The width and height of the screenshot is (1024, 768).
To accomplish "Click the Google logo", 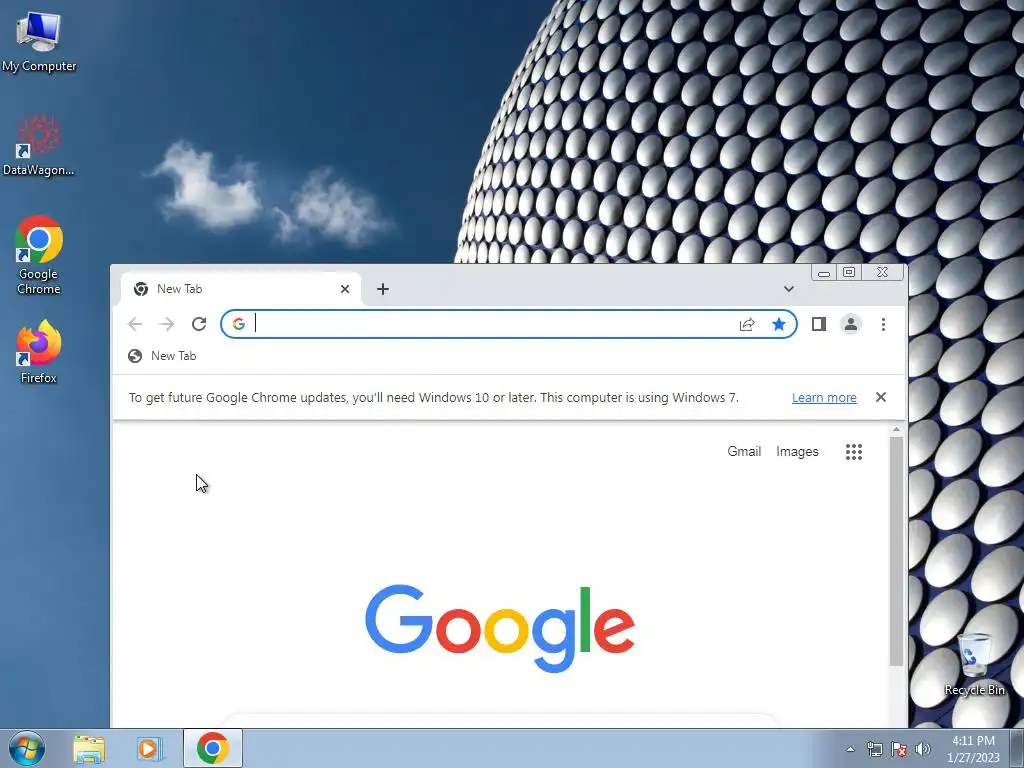I will tap(500, 628).
